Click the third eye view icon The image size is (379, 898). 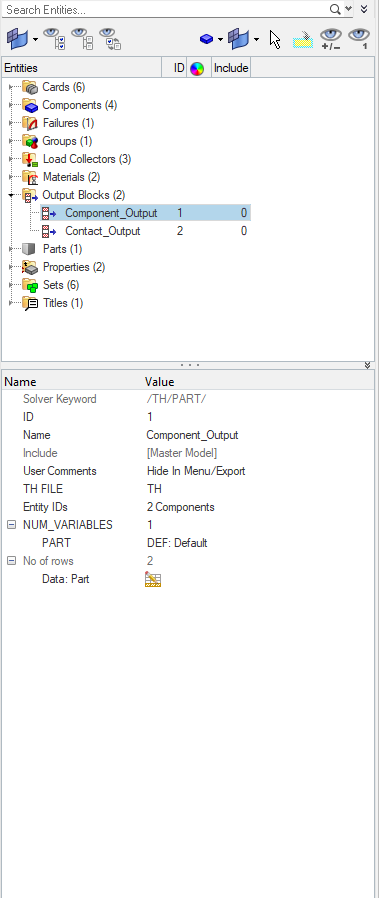click(x=109, y=38)
